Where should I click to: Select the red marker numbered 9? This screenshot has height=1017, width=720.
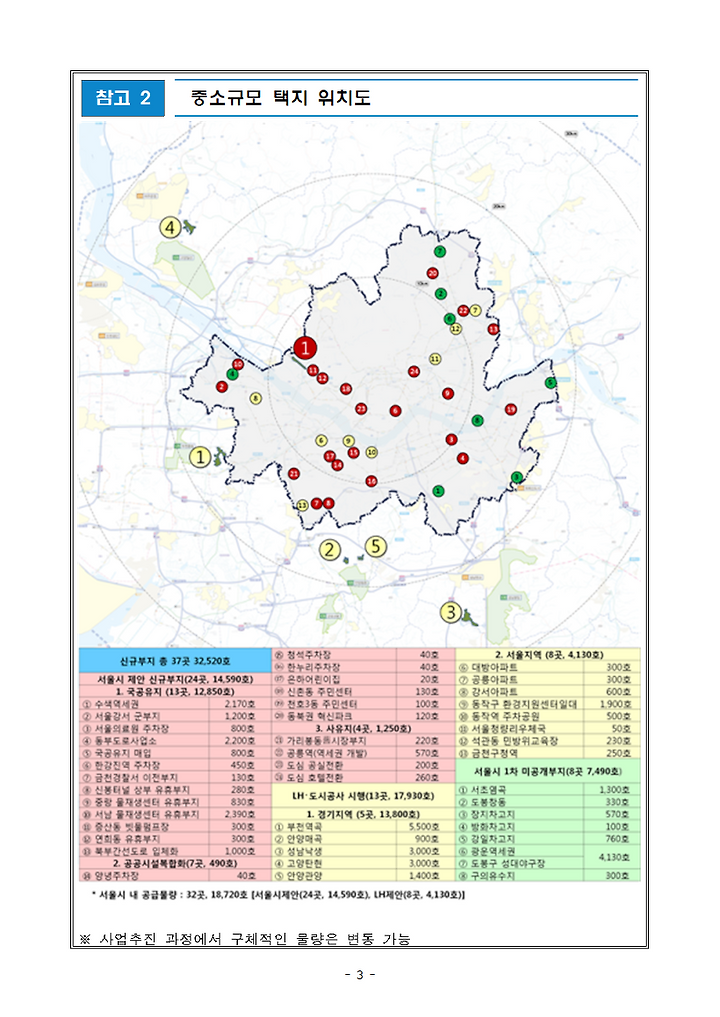448,394
